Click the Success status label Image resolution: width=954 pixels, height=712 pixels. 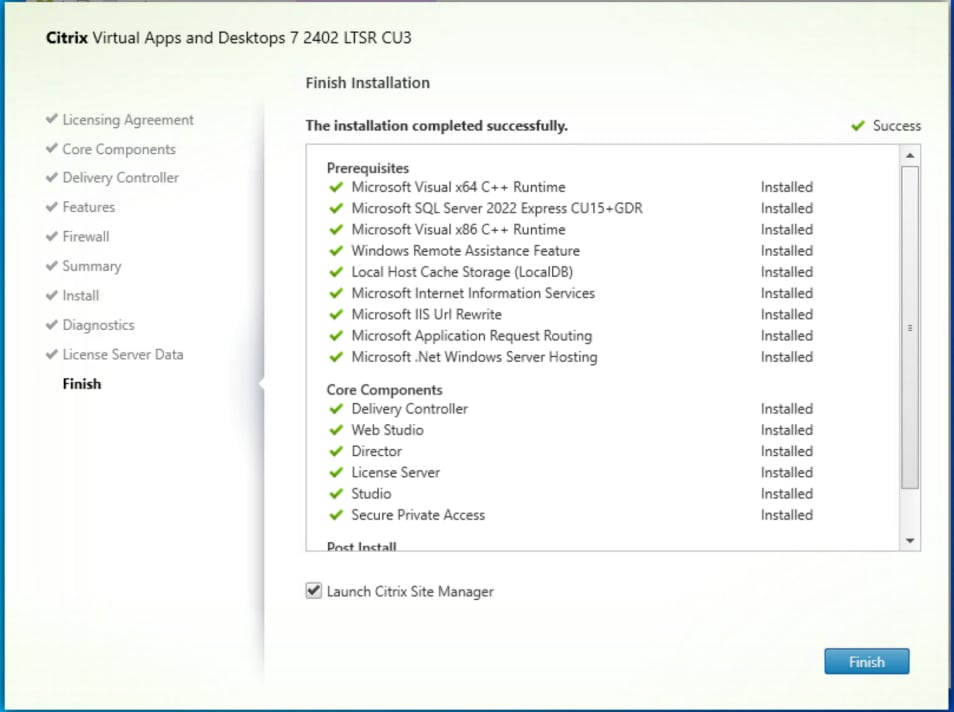[x=896, y=126]
